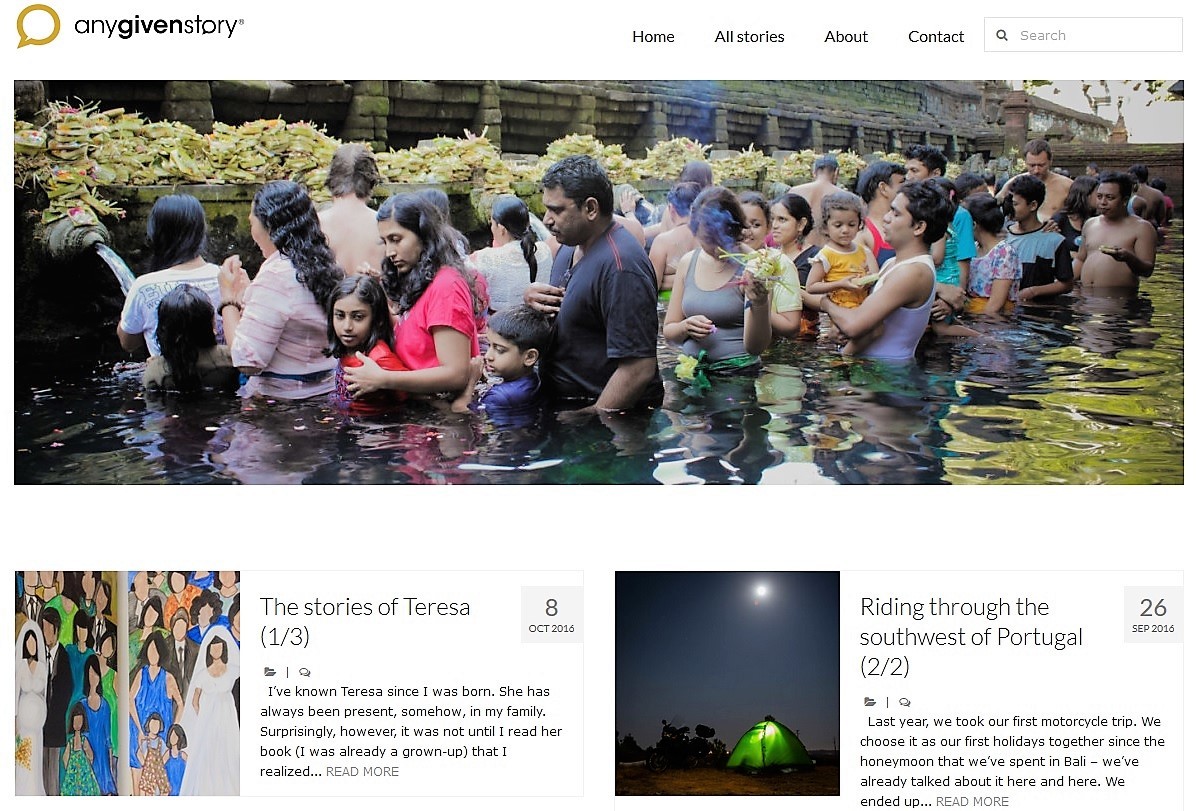Open the Bali temple hero image

tap(599, 282)
